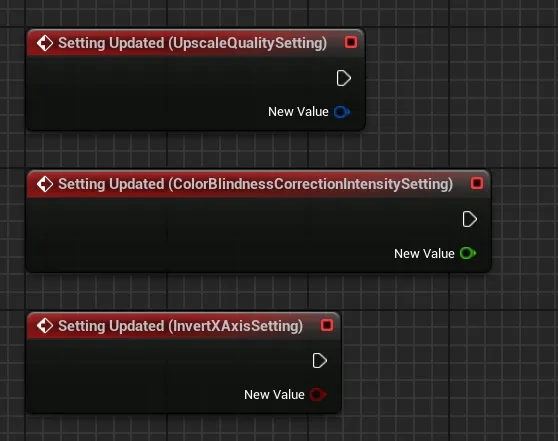Viewport: 558px width, 441px height.
Task: Click the execution output pin of UpscaleQualitySetting
Action: tap(344, 78)
